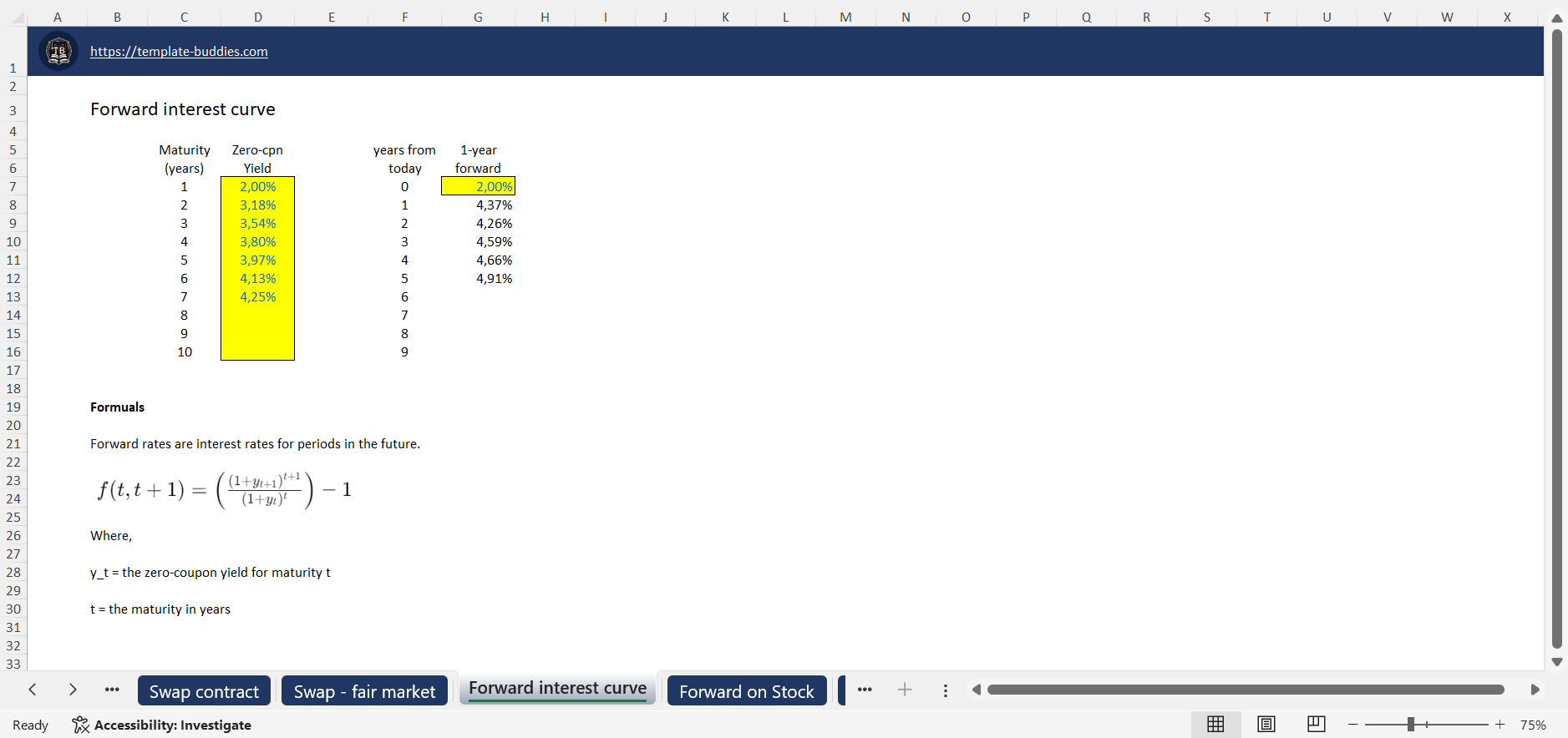Select the yellow 1-year forward 2,00% cell
Image resolution: width=1568 pixels, height=738 pixels.
(478, 186)
